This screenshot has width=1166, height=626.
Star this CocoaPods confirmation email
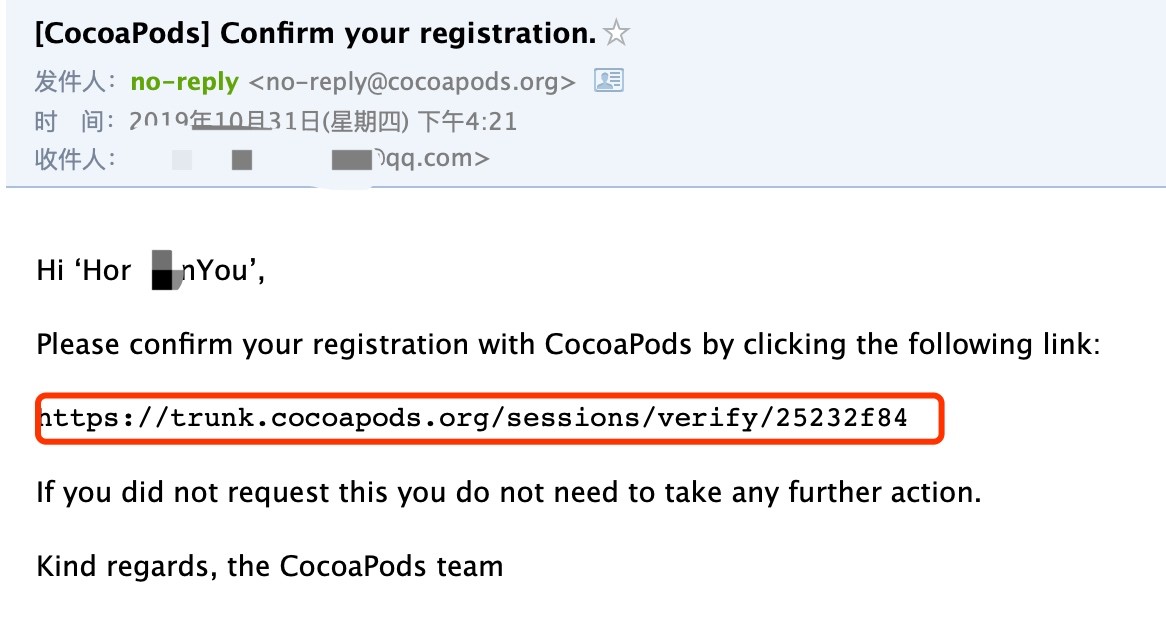pyautogui.click(x=616, y=33)
